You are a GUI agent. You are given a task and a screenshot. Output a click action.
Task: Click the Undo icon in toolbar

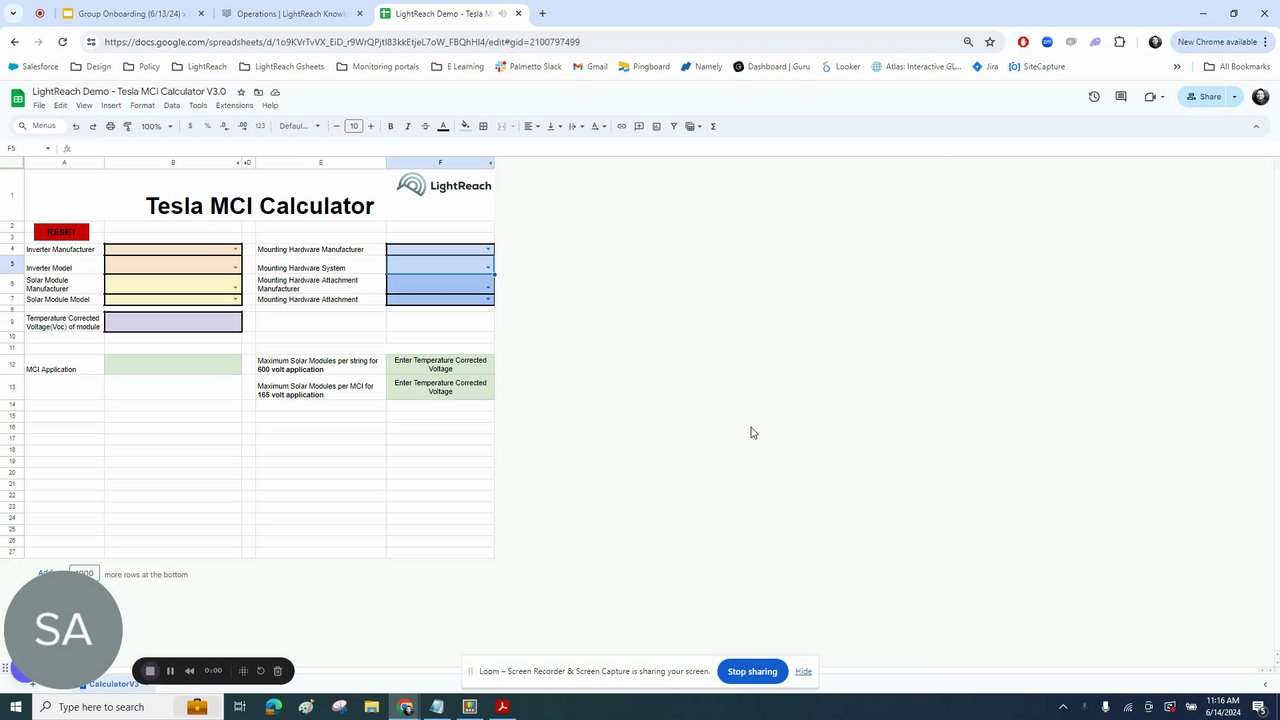point(75,126)
